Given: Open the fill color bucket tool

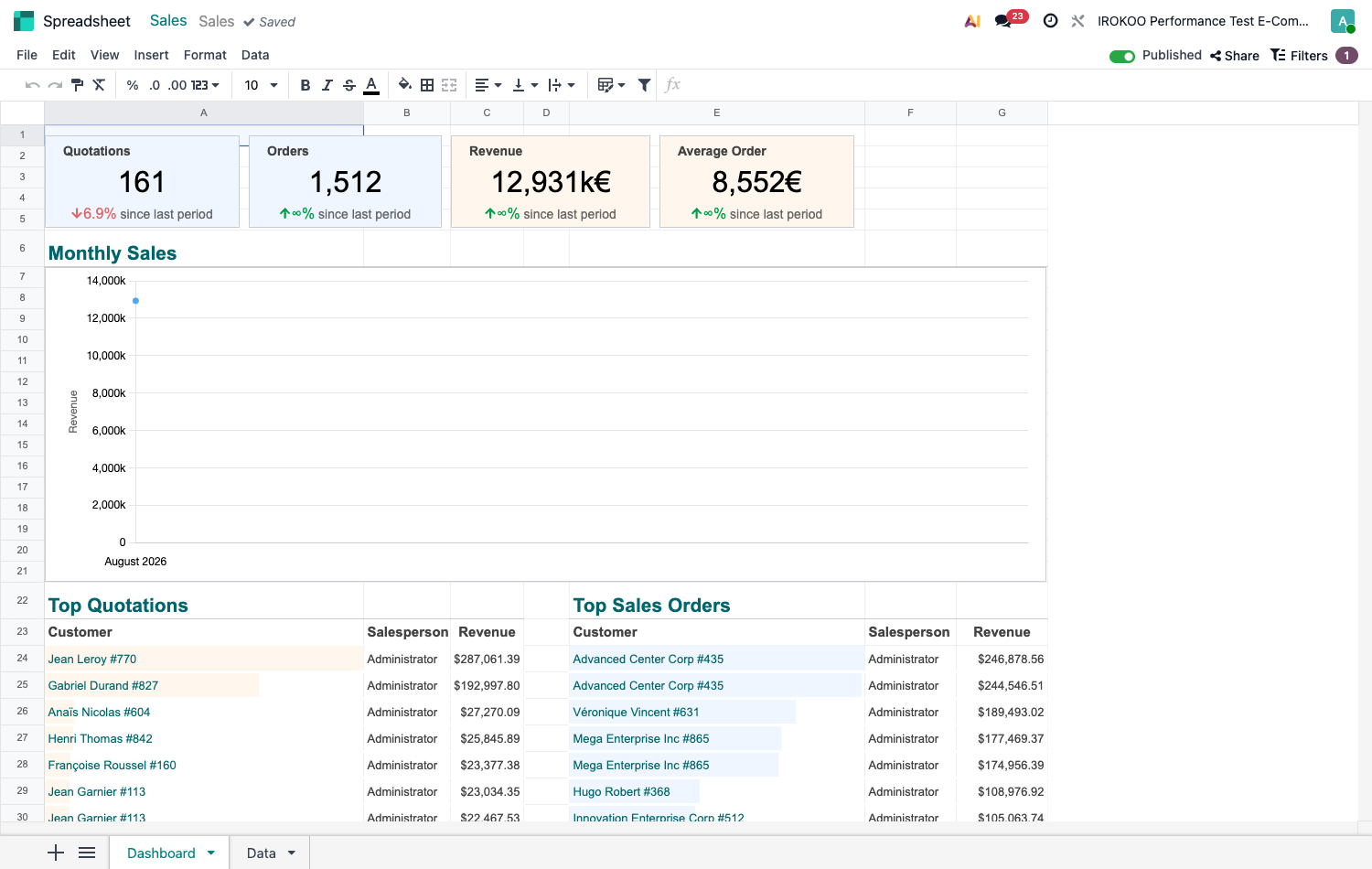Looking at the screenshot, I should (404, 85).
